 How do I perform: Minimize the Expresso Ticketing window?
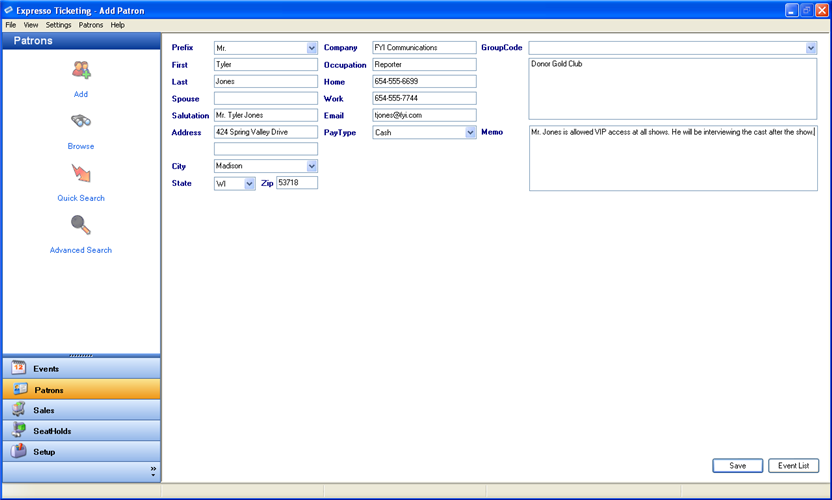click(x=791, y=10)
